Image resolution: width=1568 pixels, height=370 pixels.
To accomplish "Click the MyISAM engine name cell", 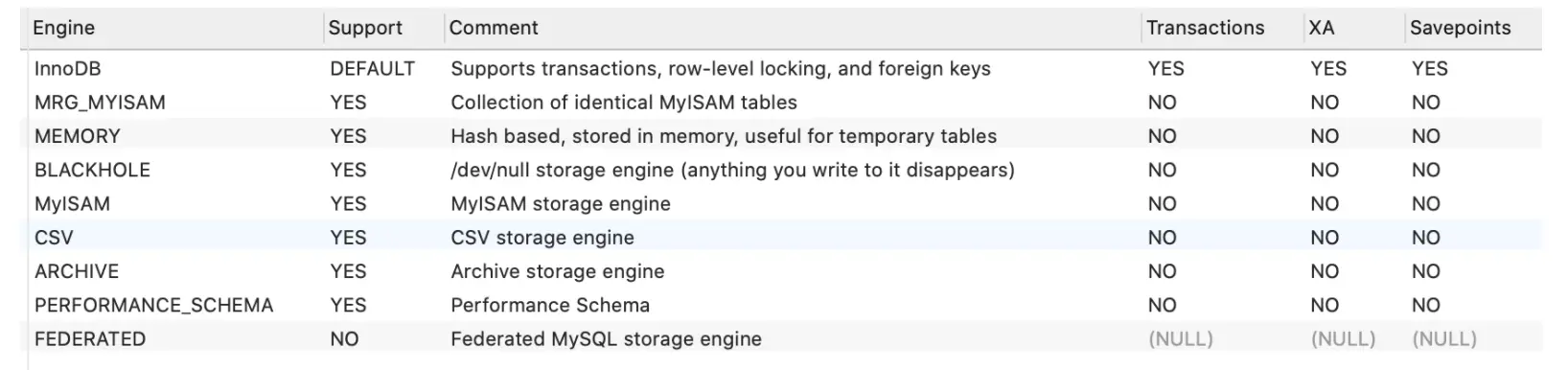I will point(72,204).
